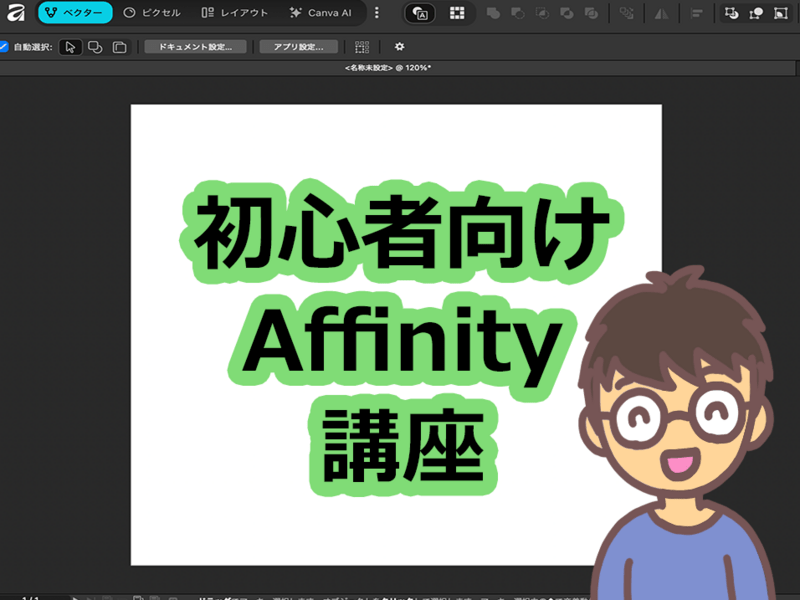Select the <名称未設定> @ 120% document tab
Image resolution: width=800 pixels, height=600 pixels.
(388, 68)
